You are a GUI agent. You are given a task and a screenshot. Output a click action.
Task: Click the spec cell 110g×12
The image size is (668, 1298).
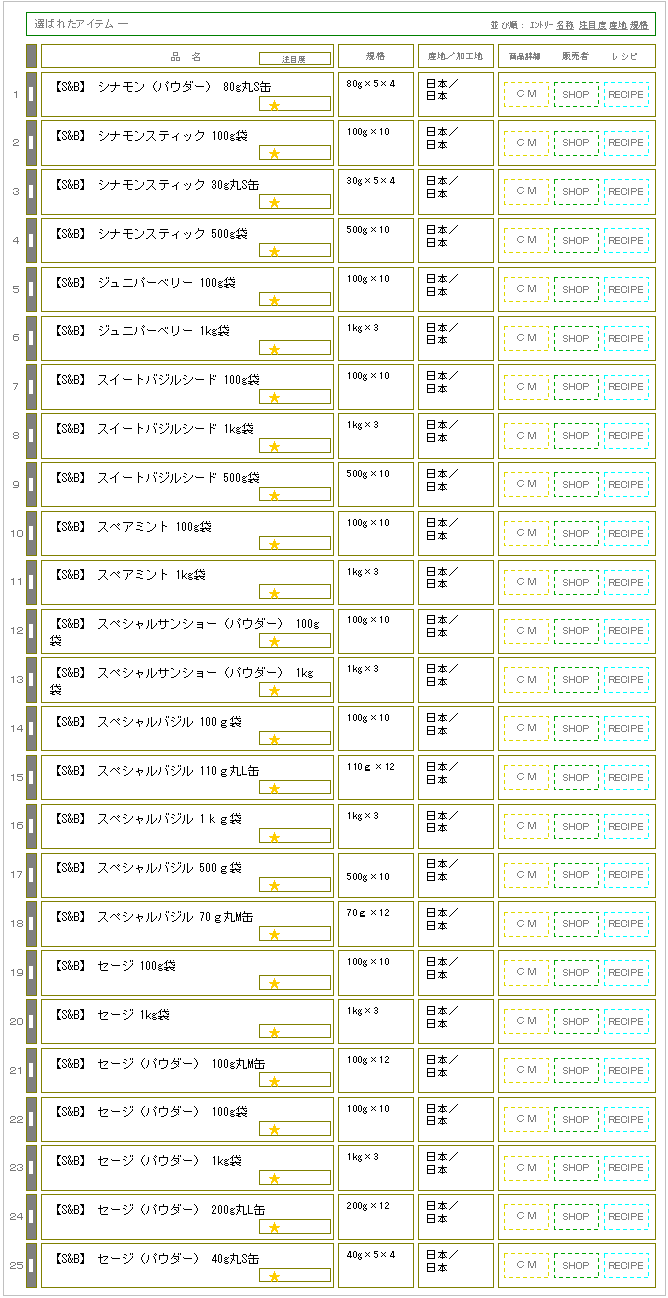375,778
